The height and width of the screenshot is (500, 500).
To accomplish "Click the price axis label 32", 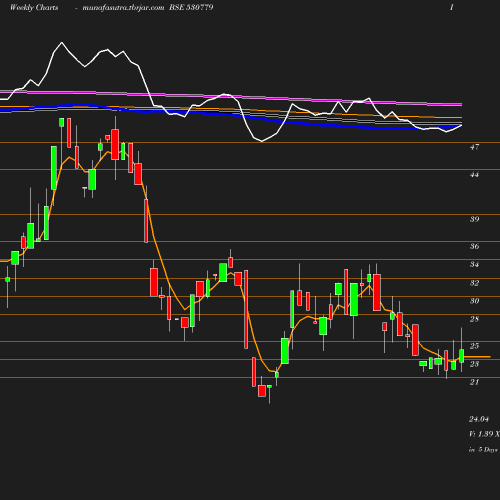I will click(x=474, y=283).
